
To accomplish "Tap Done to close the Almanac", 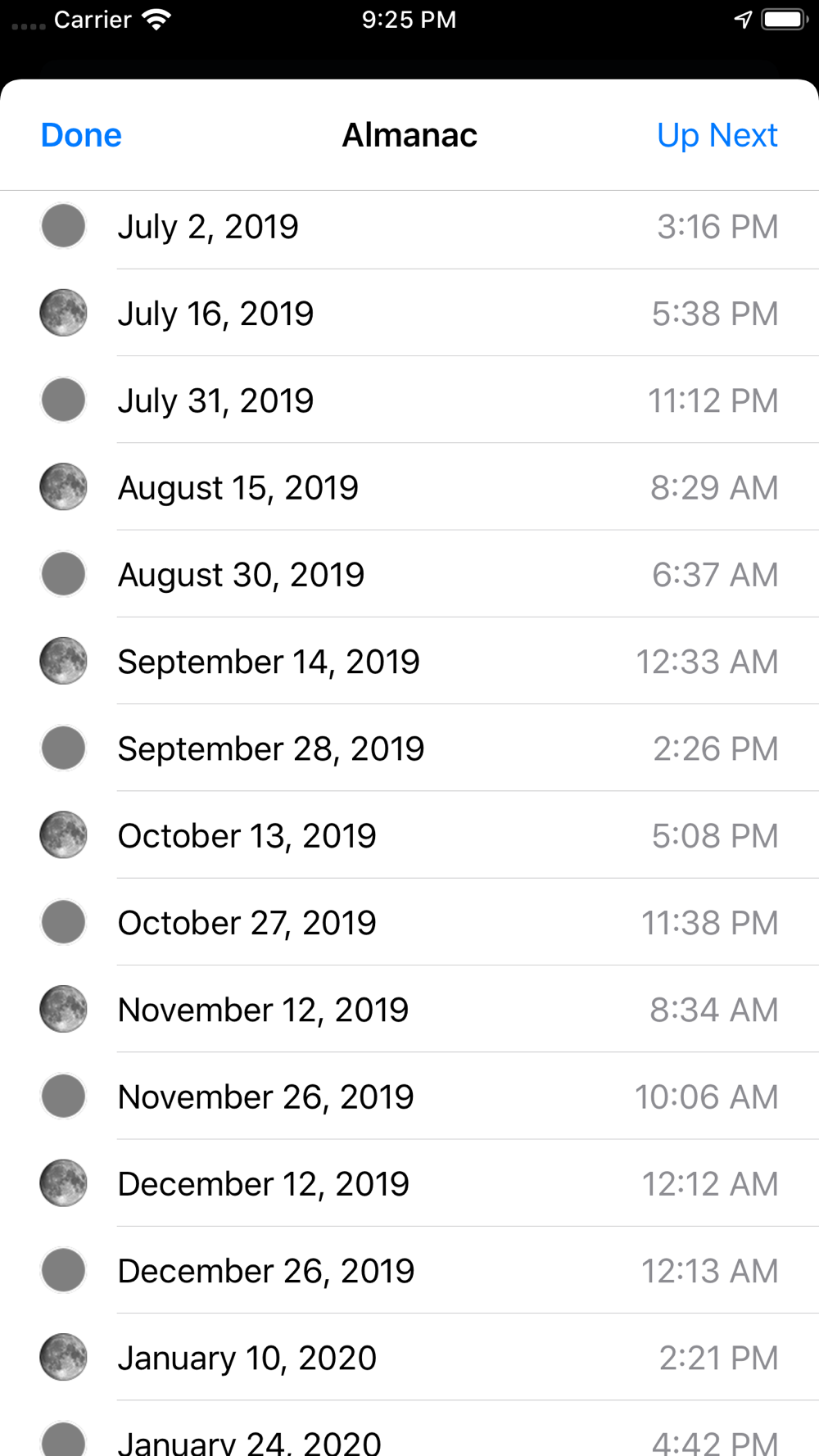I will (x=81, y=135).
